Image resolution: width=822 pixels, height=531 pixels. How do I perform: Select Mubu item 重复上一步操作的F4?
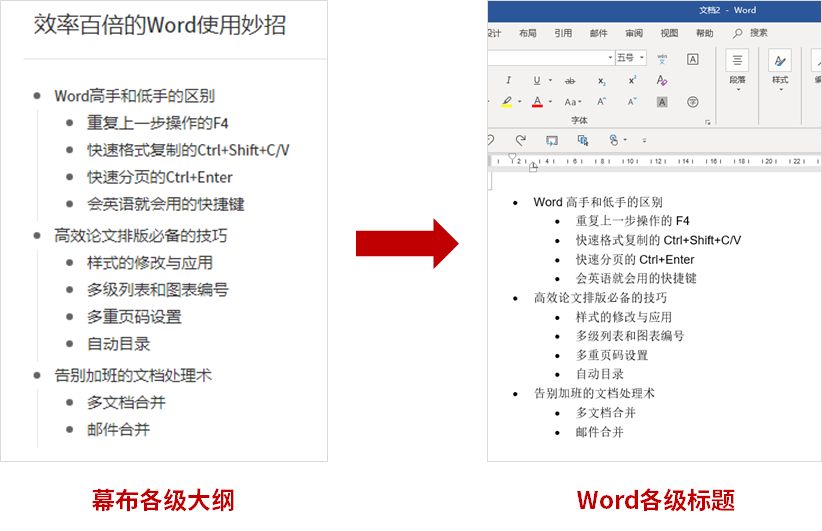click(158, 123)
